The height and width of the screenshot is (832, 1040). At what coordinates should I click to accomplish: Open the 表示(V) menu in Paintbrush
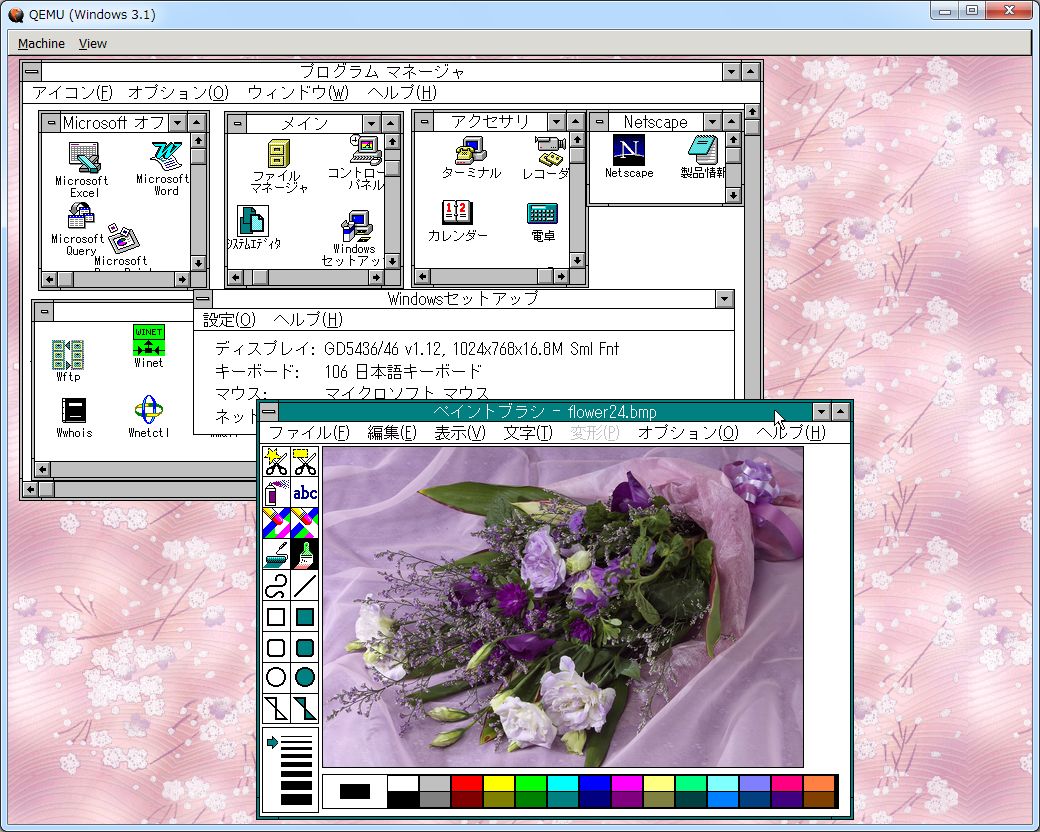pos(460,433)
